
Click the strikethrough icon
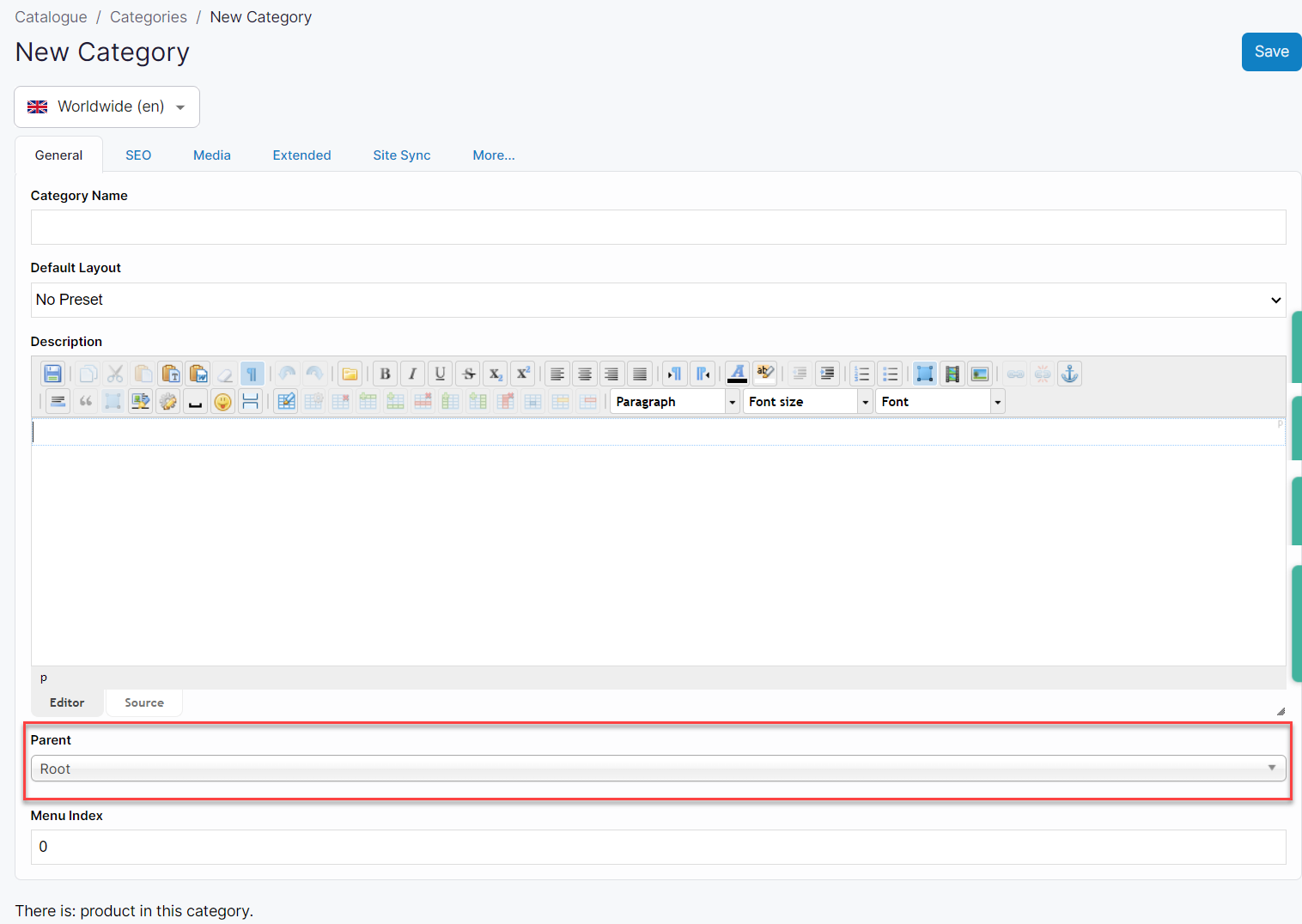pos(468,374)
